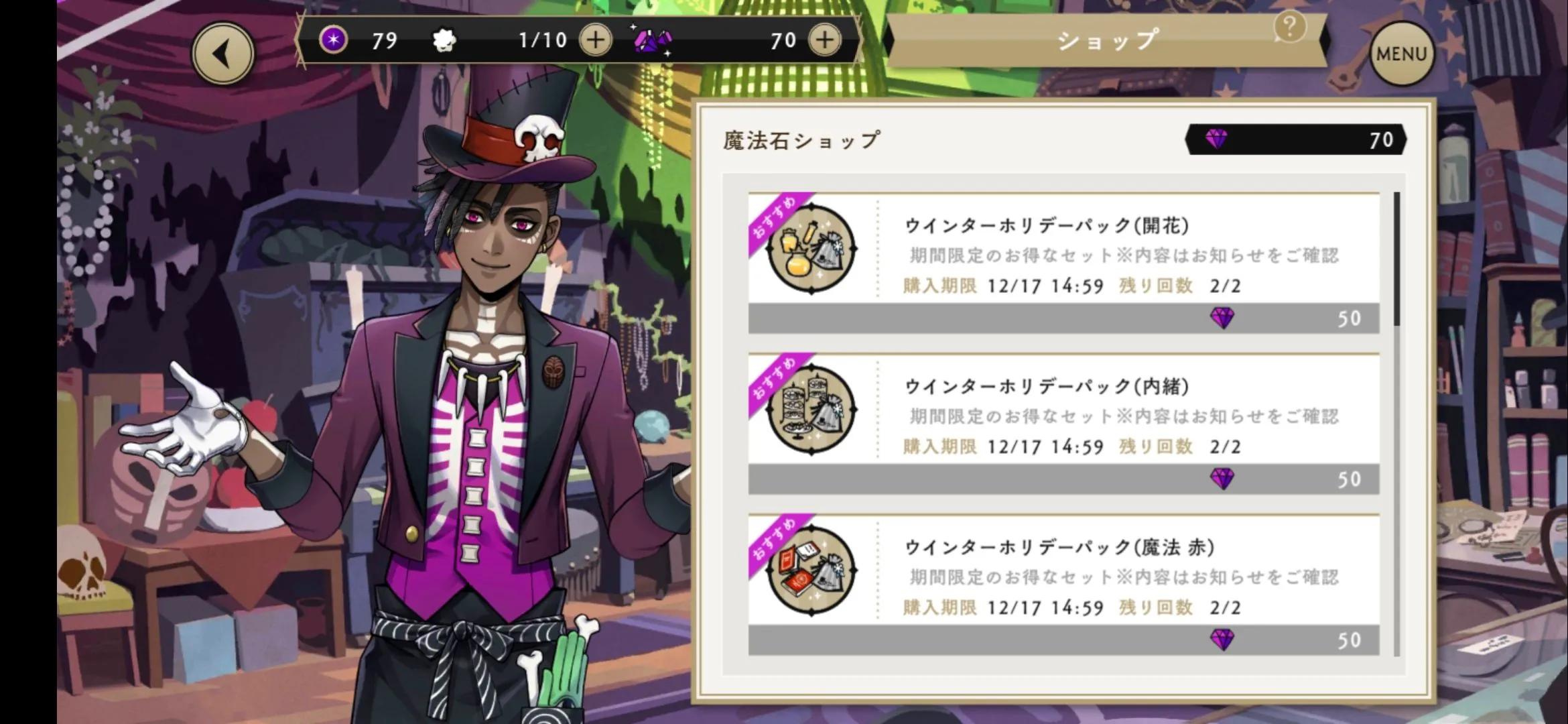Tap the purple star coin icon

[333, 40]
